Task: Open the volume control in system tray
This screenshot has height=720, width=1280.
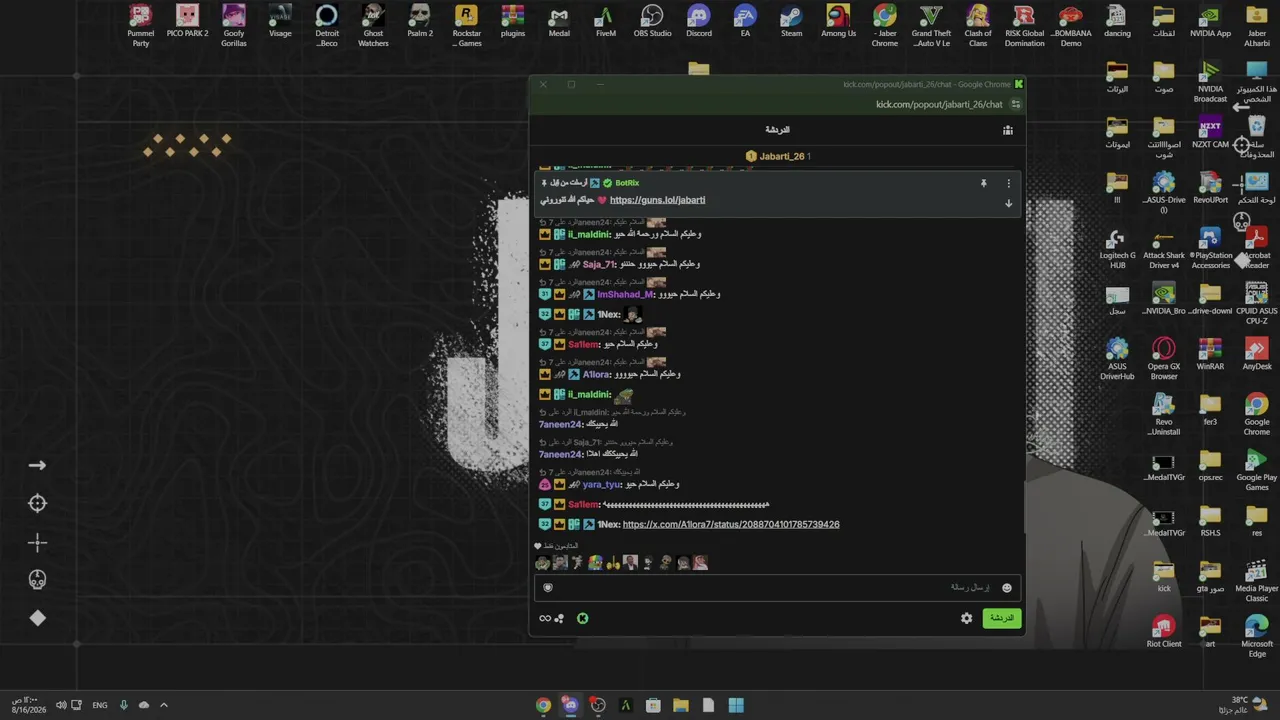Action: pos(61,705)
